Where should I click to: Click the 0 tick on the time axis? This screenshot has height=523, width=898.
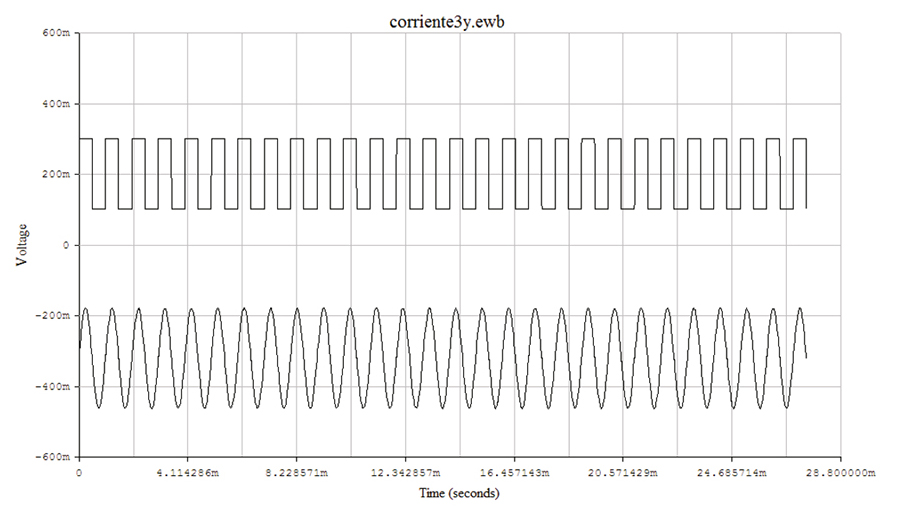pos(79,470)
